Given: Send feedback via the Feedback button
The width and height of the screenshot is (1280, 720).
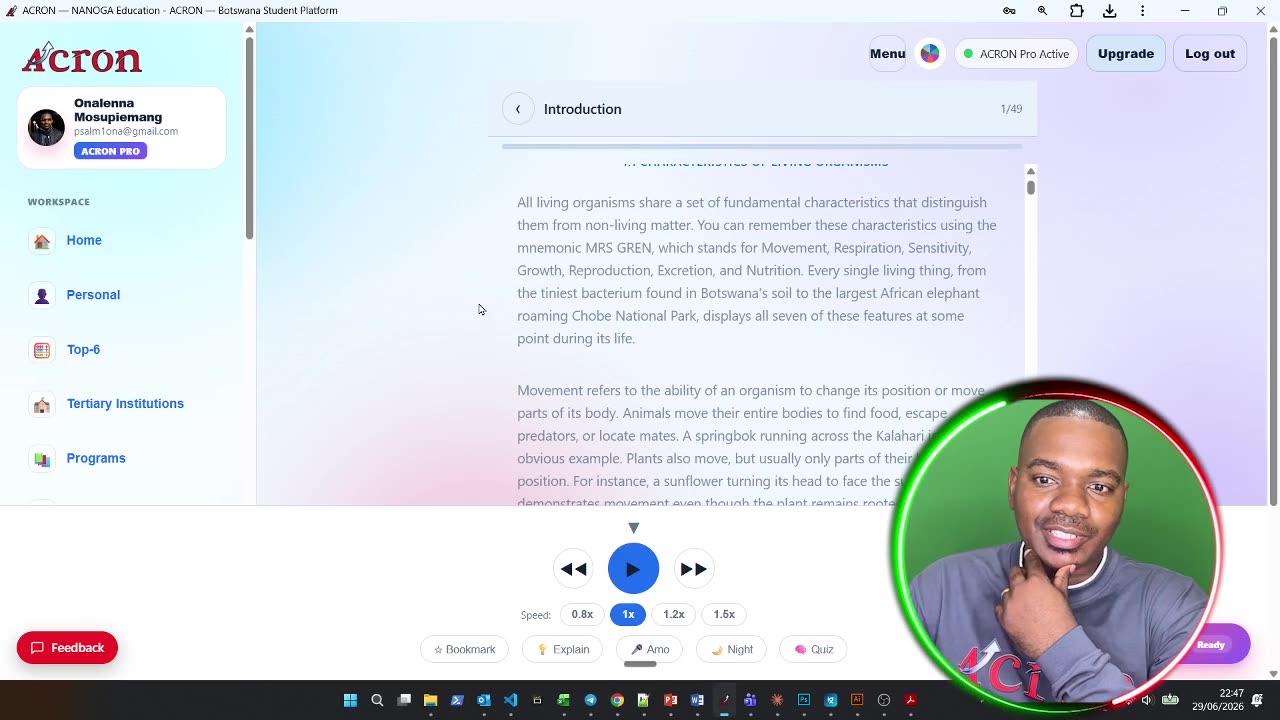Looking at the screenshot, I should [67, 648].
